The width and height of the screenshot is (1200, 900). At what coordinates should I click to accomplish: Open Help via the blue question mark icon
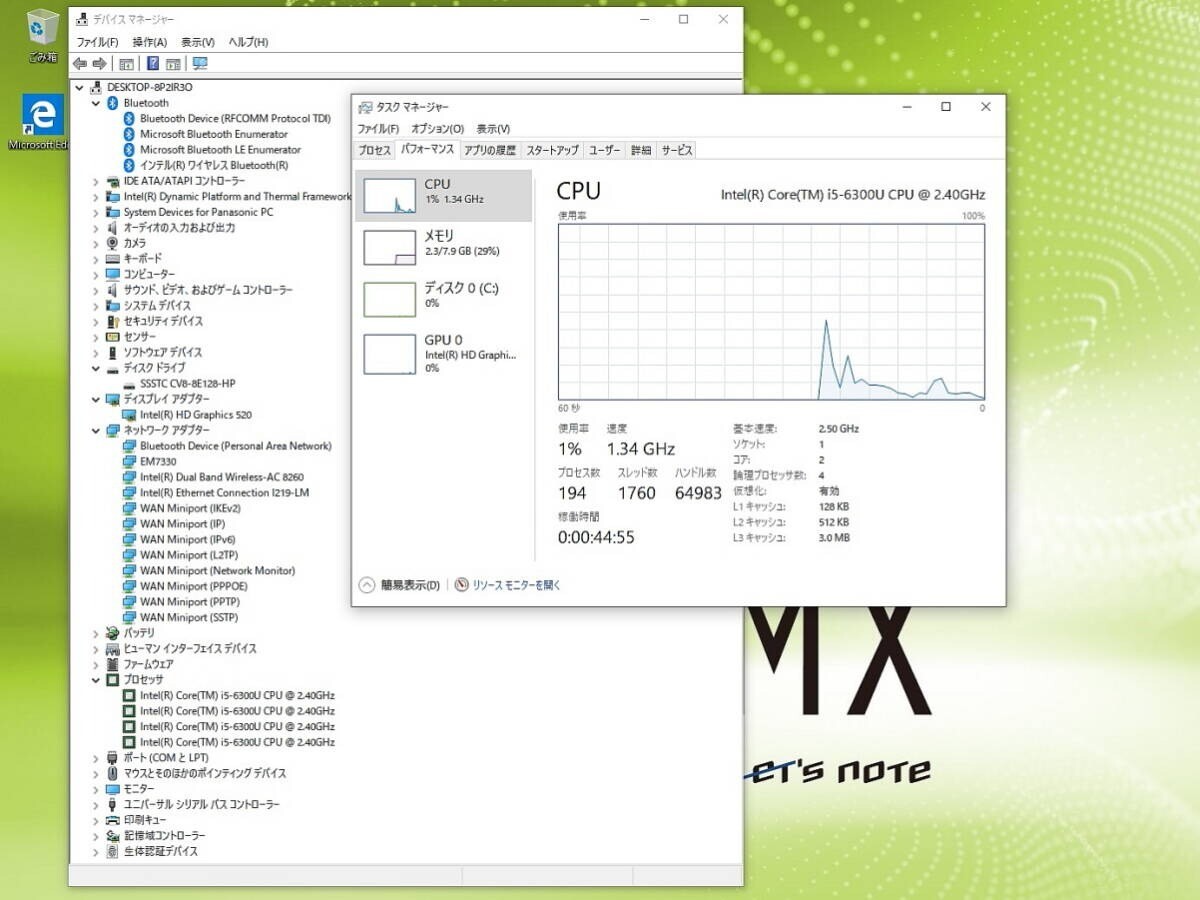click(153, 64)
